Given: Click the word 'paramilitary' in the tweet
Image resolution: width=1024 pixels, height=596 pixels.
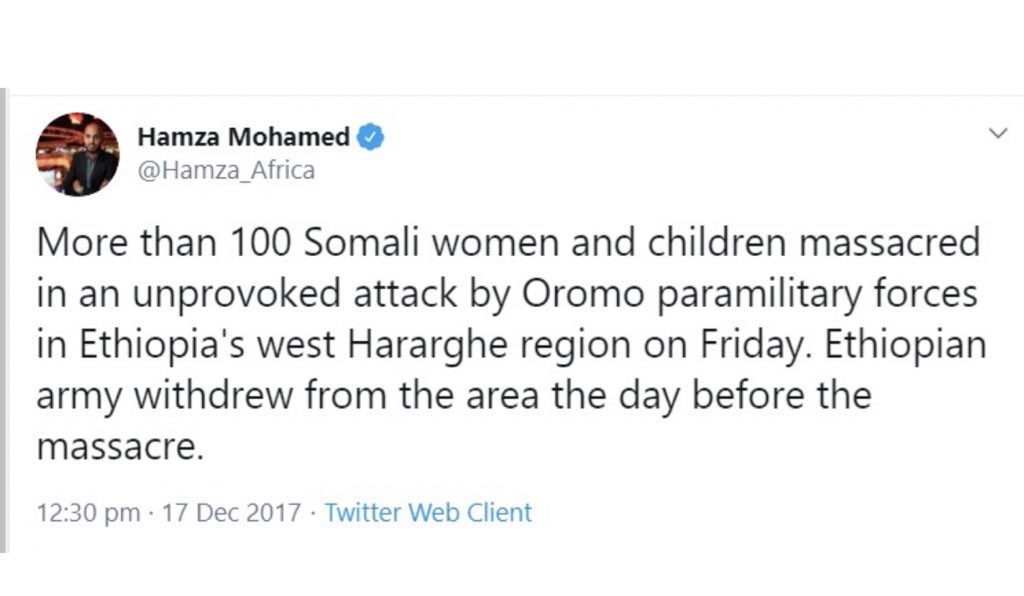Looking at the screenshot, I should (x=760, y=295).
